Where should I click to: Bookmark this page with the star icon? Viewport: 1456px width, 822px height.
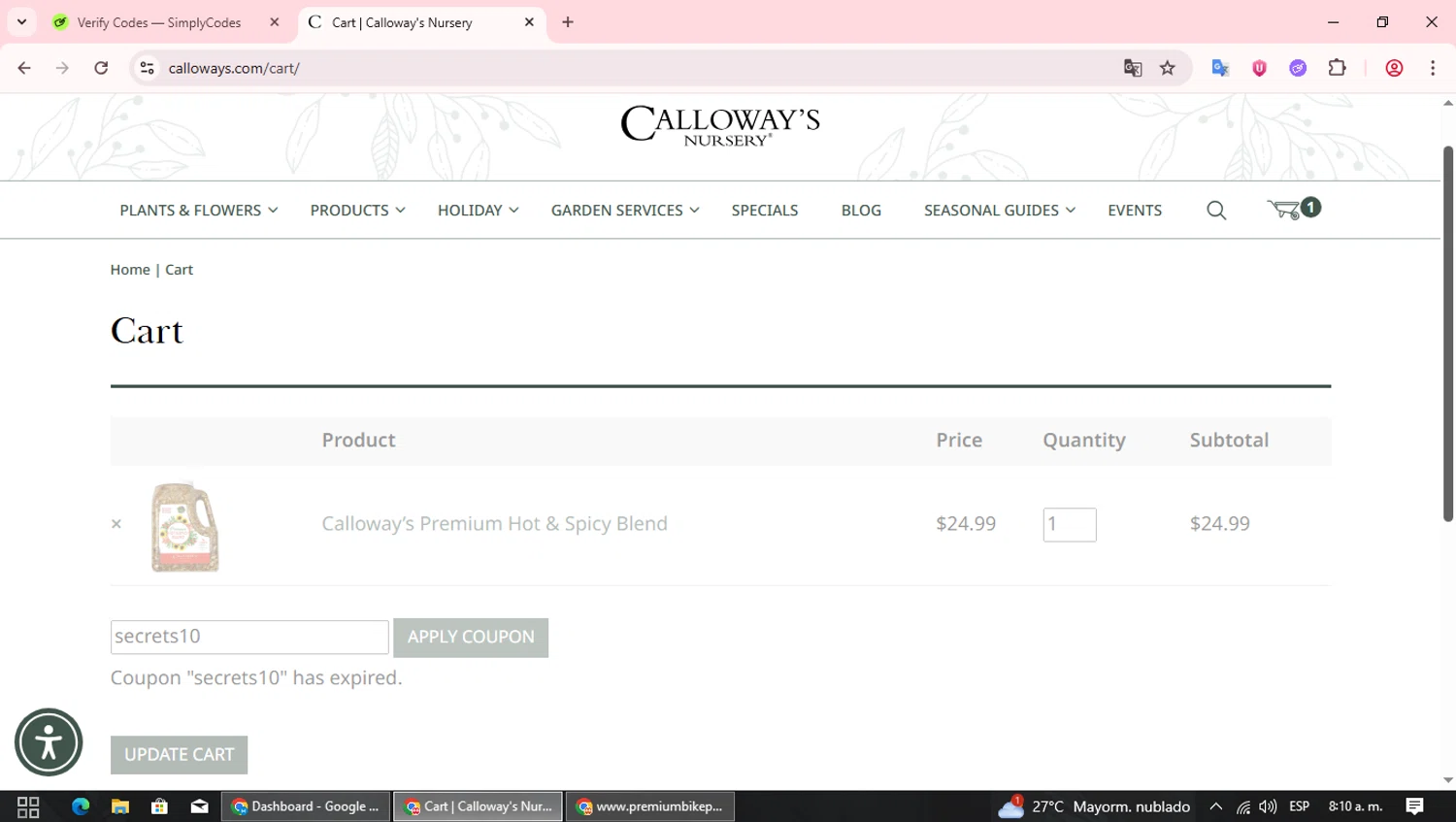tap(1168, 68)
